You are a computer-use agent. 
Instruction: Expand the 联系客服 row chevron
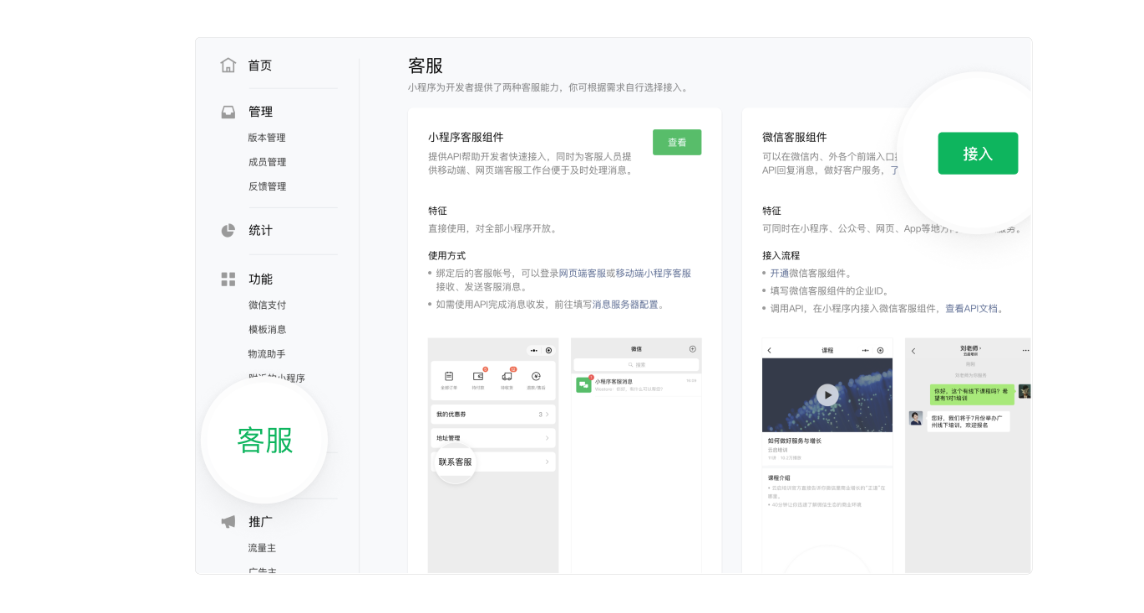(x=547, y=462)
